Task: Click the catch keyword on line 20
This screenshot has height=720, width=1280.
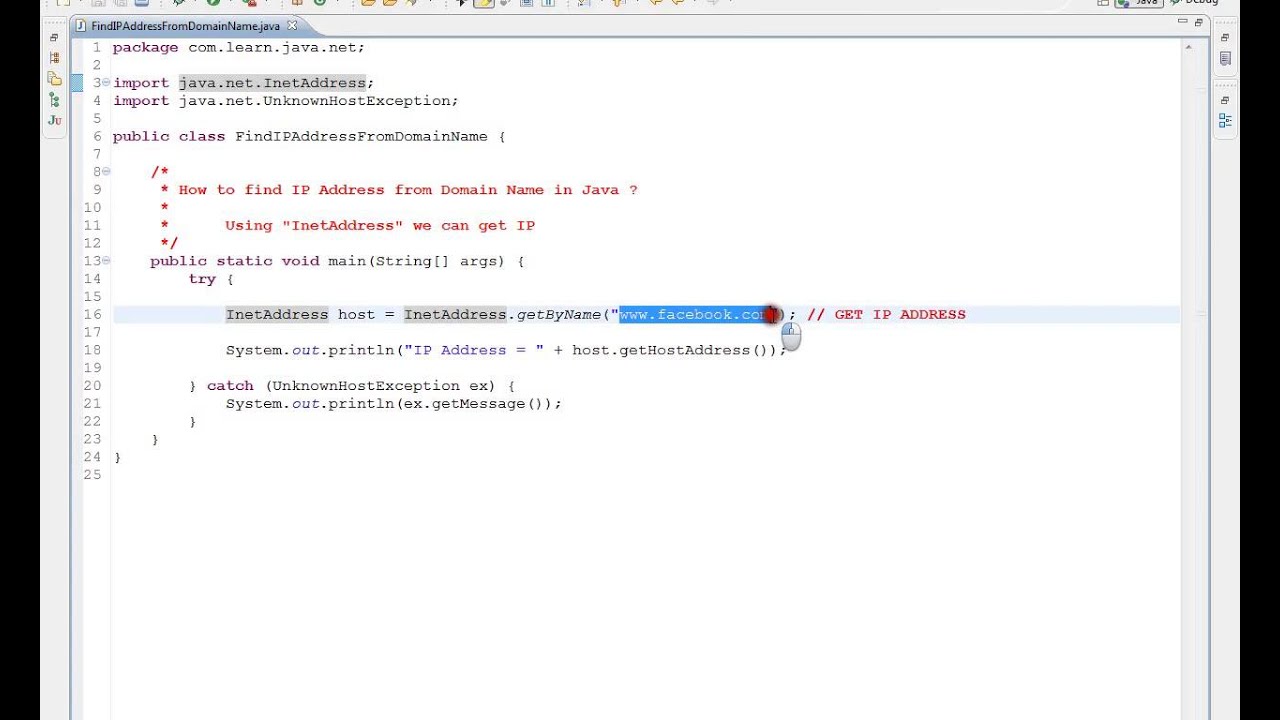Action: tap(230, 386)
